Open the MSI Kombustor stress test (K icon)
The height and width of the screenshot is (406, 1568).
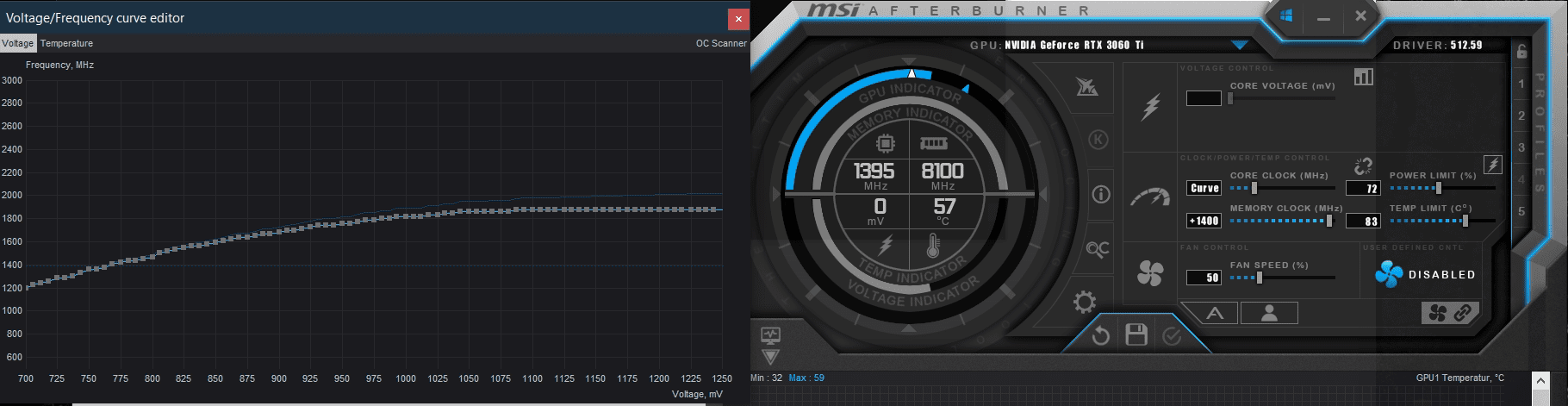[1098, 140]
